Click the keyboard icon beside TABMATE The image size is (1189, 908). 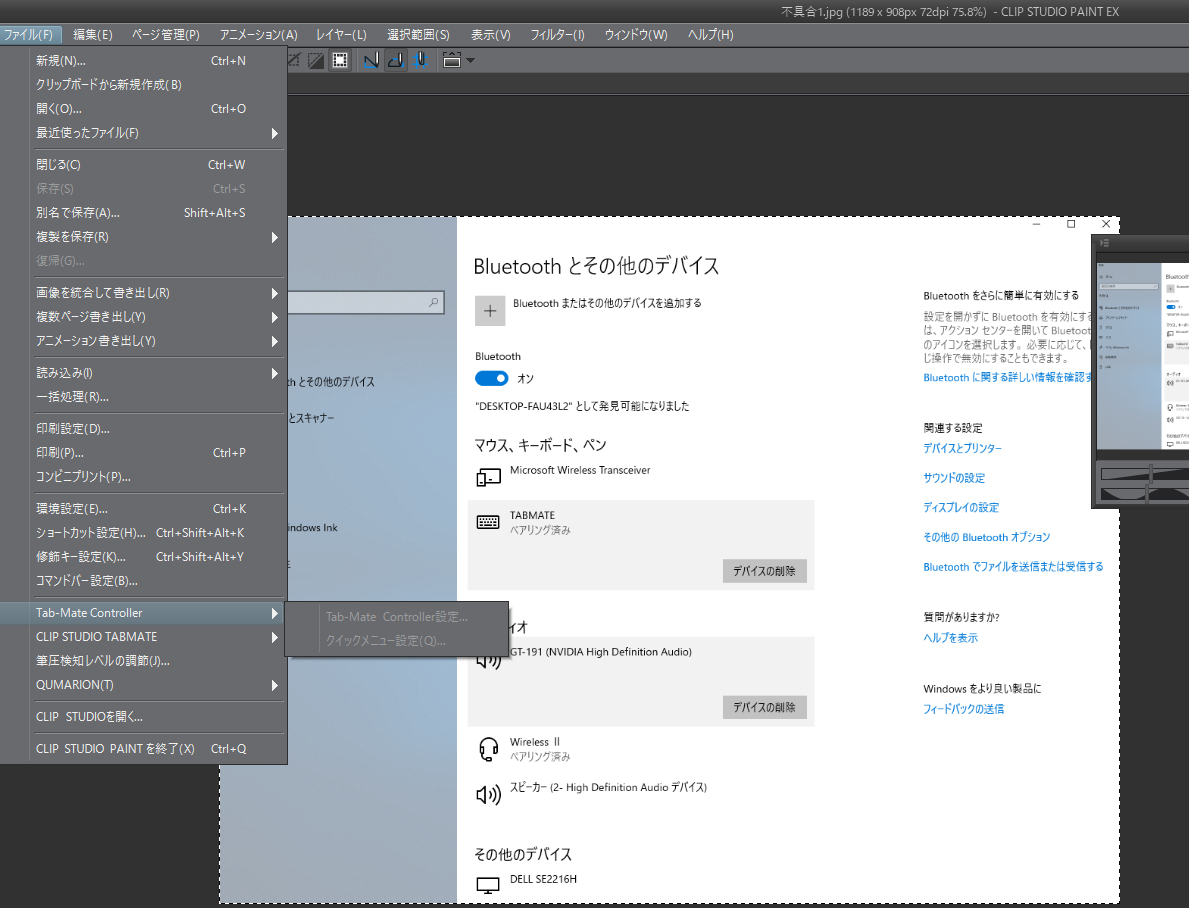pos(488,522)
